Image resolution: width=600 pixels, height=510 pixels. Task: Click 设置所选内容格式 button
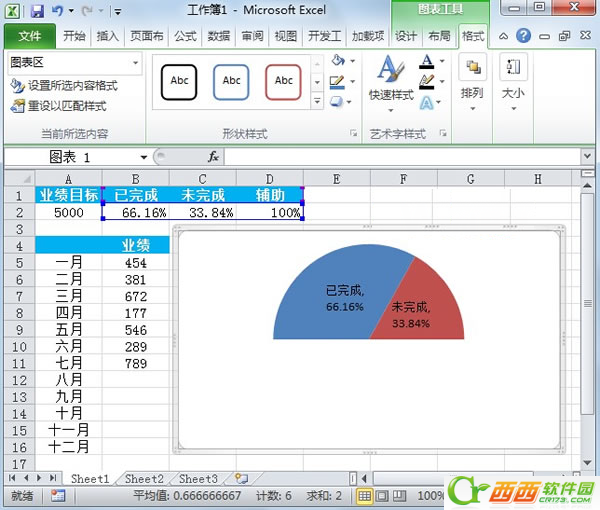[64, 85]
